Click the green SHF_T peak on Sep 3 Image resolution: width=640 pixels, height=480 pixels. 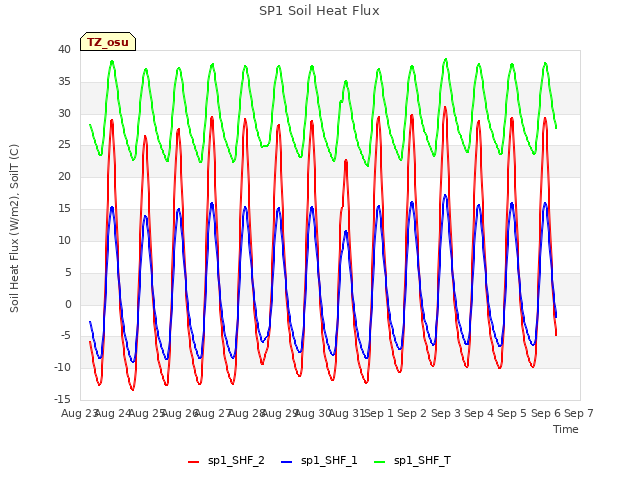[x=446, y=59]
